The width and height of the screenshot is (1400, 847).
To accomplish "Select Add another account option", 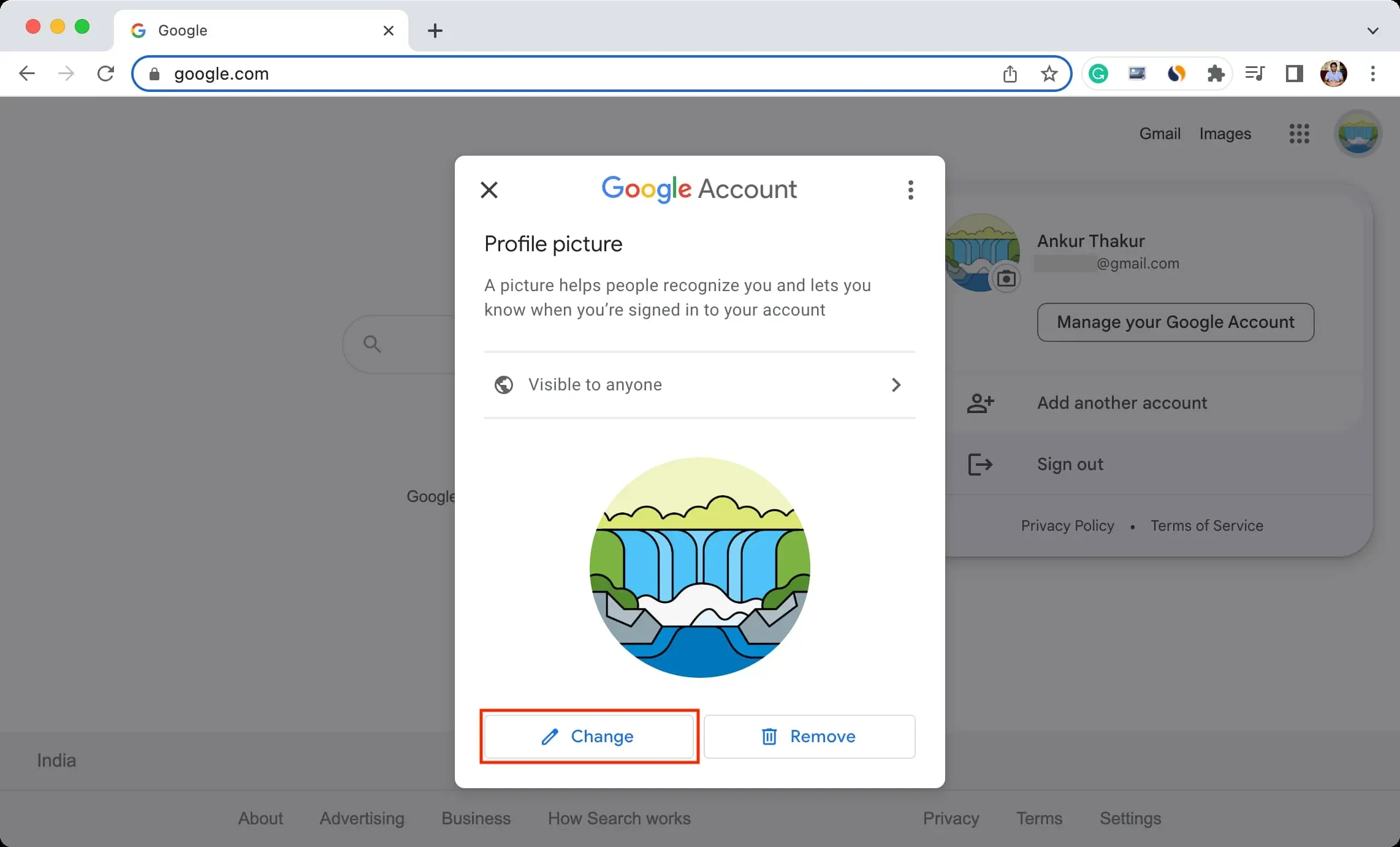I will [x=1122, y=402].
